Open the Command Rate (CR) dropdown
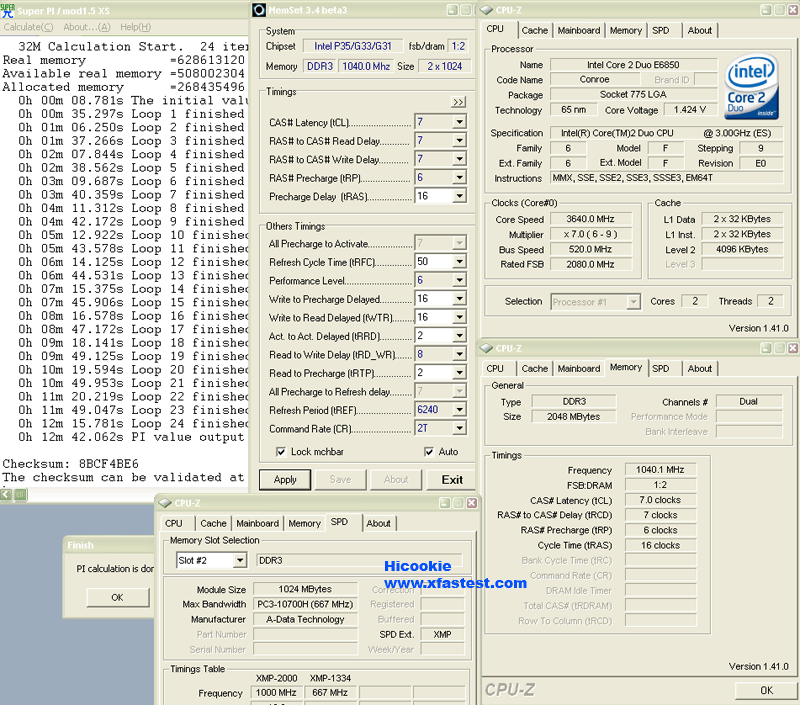Screen dimensions: 800x705 click(x=460, y=428)
